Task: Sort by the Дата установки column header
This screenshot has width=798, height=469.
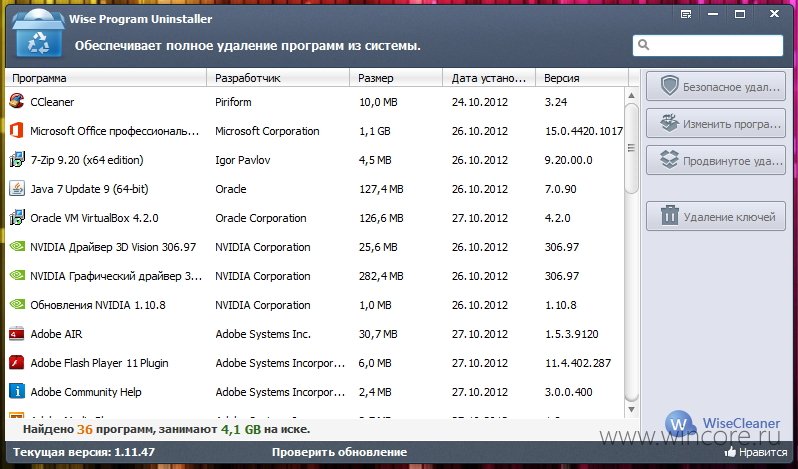Action: tap(489, 78)
